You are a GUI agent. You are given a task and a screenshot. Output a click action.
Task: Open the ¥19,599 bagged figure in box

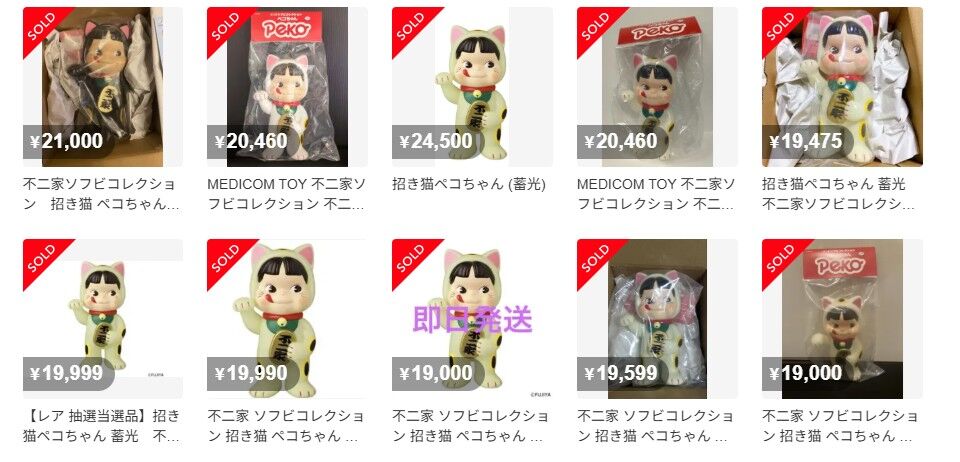click(x=657, y=319)
